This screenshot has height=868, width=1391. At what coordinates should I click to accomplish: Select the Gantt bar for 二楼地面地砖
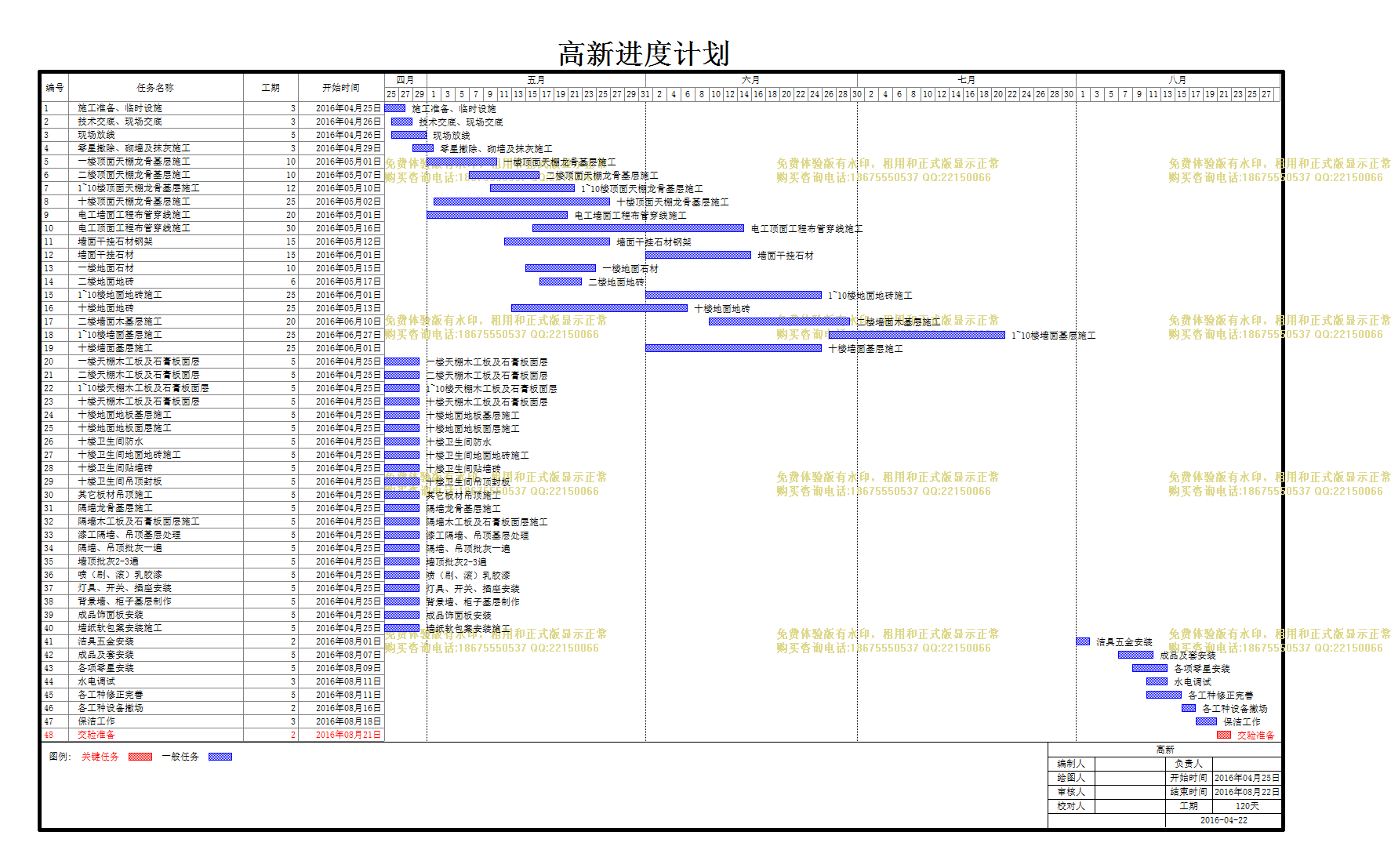561,281
